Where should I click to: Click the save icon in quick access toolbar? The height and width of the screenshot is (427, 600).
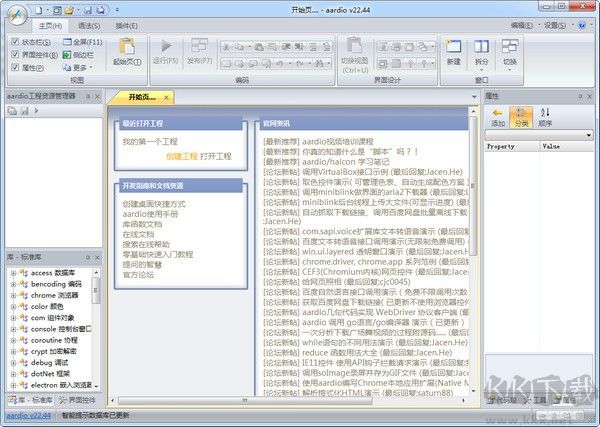88,10
